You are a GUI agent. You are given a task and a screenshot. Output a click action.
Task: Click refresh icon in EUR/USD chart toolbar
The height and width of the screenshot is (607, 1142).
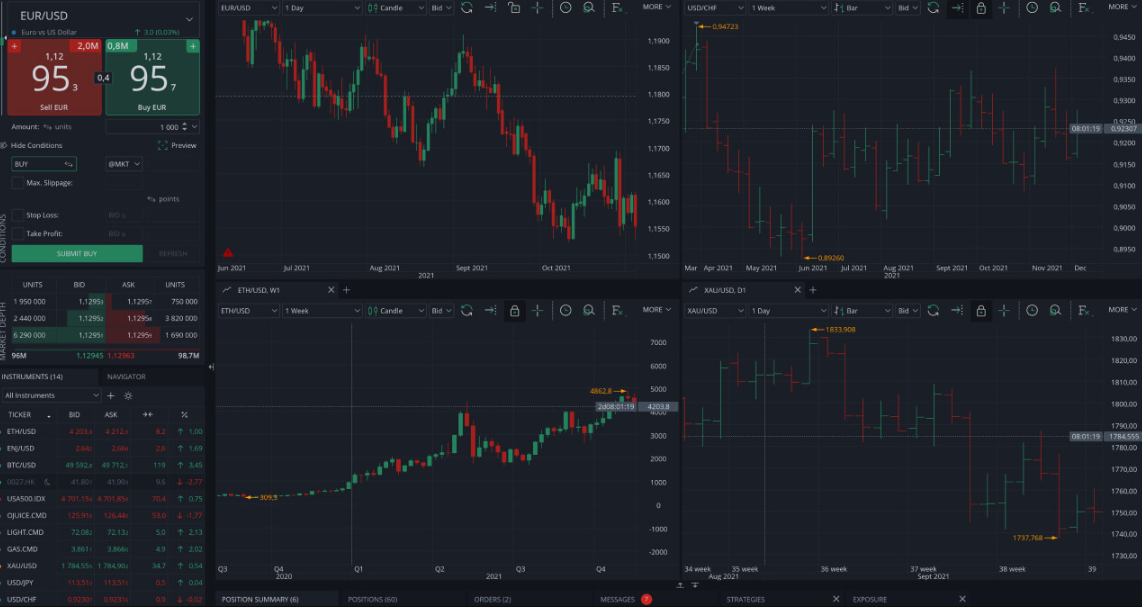467,7
